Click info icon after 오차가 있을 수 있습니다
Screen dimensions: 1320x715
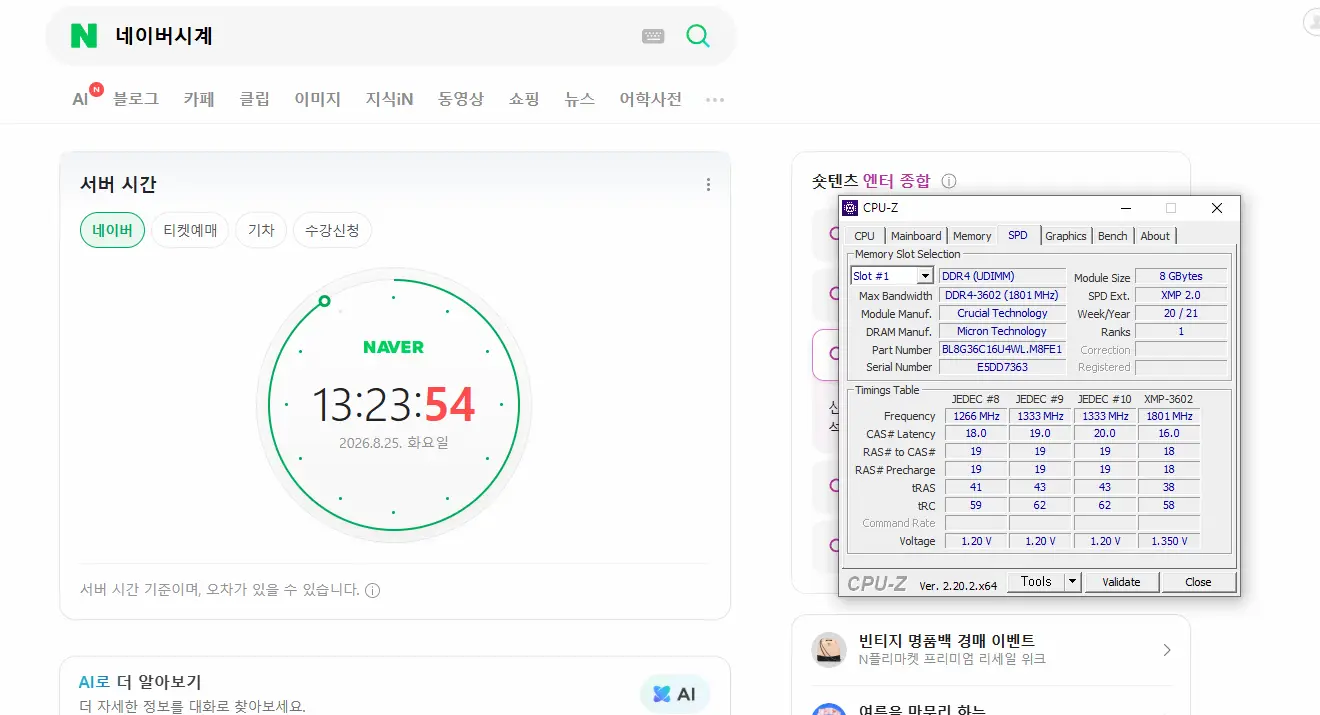(x=373, y=590)
